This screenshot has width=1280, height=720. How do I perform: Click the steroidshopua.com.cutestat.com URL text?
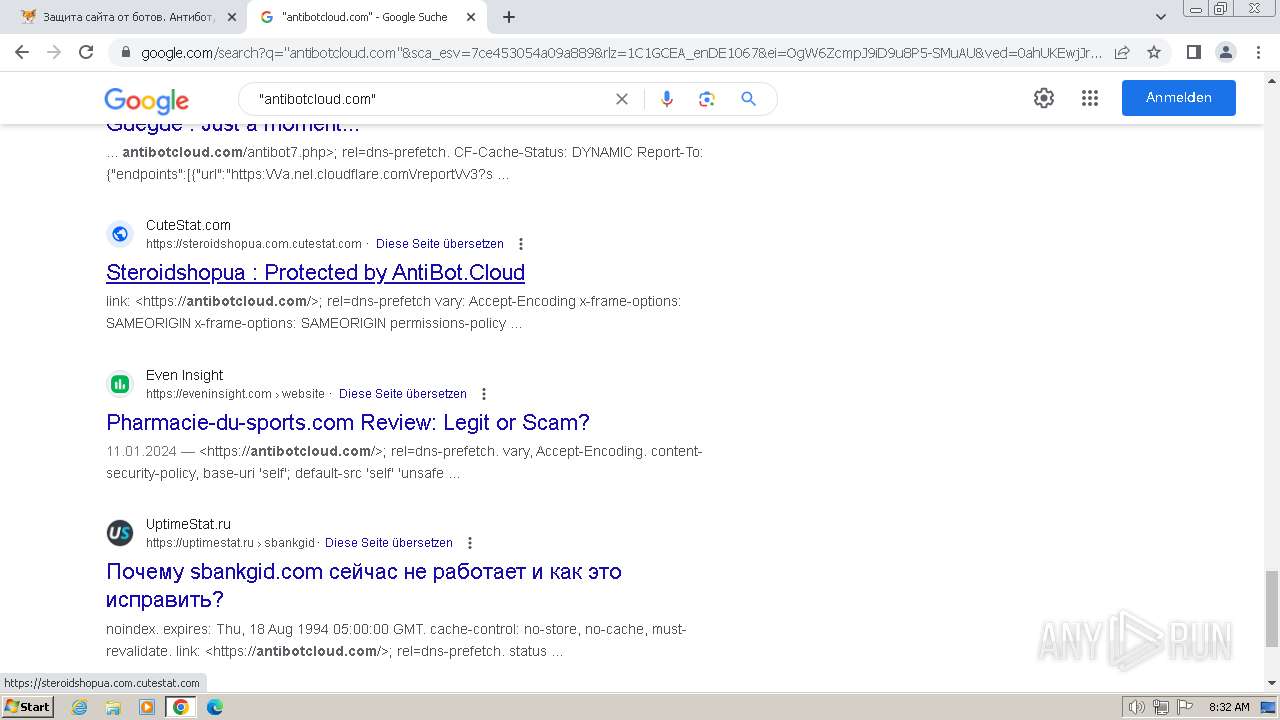(x=254, y=244)
